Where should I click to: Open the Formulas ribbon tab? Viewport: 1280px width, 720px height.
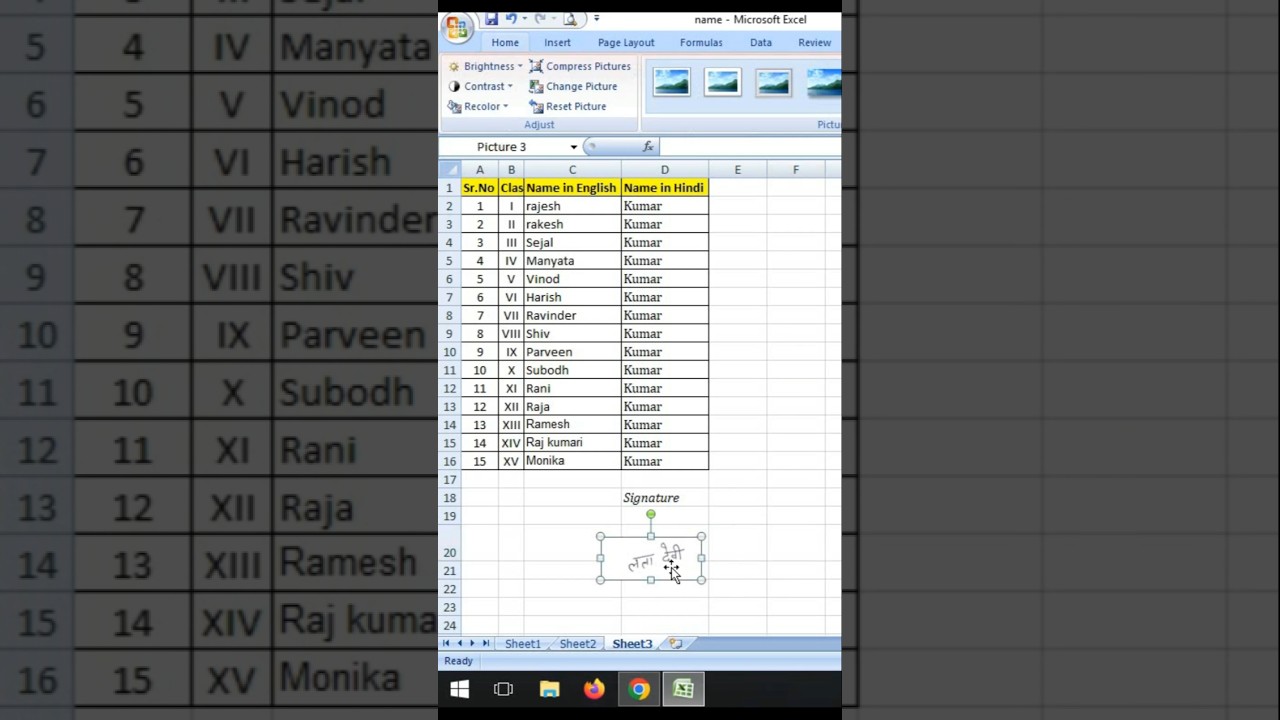coord(701,43)
